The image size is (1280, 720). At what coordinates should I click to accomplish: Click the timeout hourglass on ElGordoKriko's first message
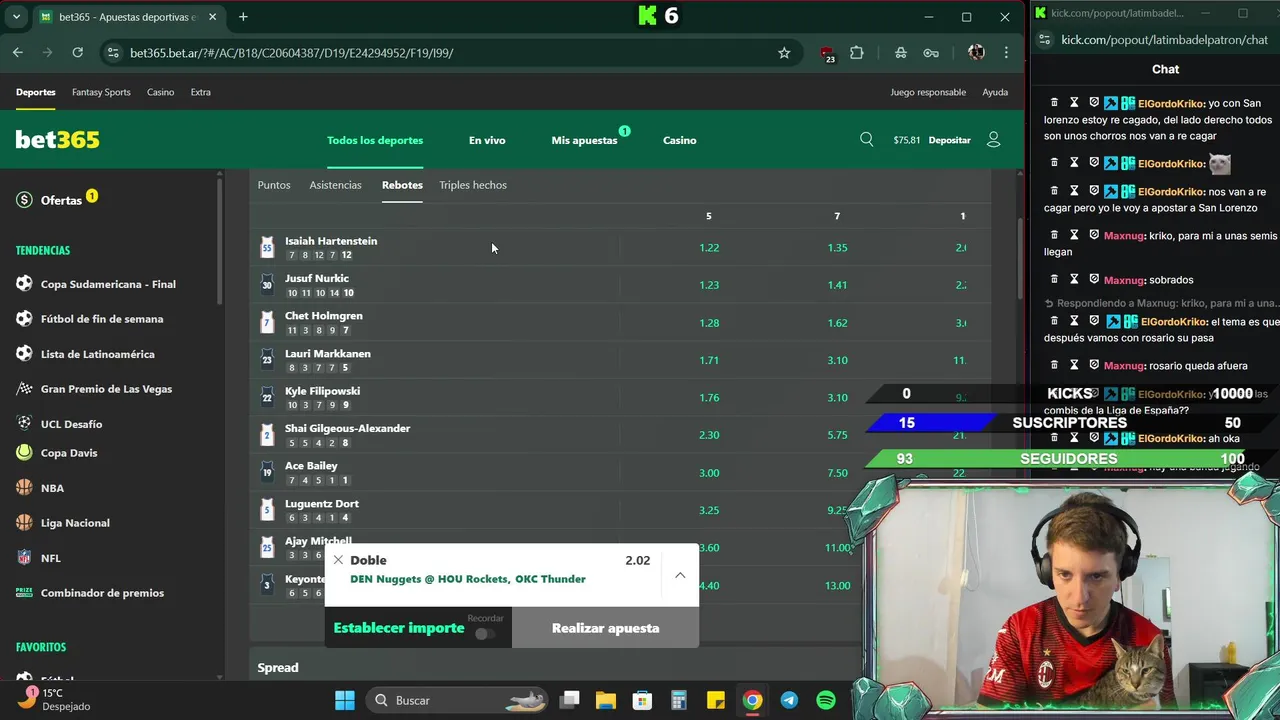pyautogui.click(x=1074, y=103)
